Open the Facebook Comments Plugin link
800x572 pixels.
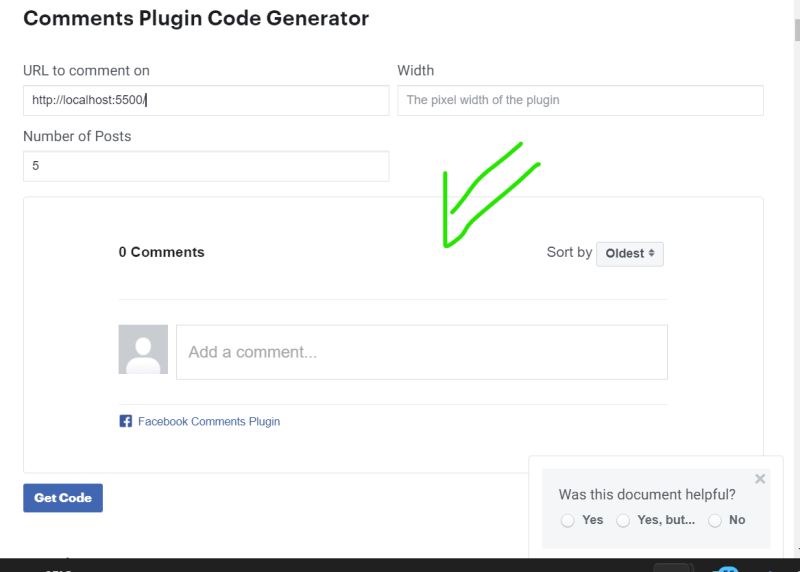point(209,421)
